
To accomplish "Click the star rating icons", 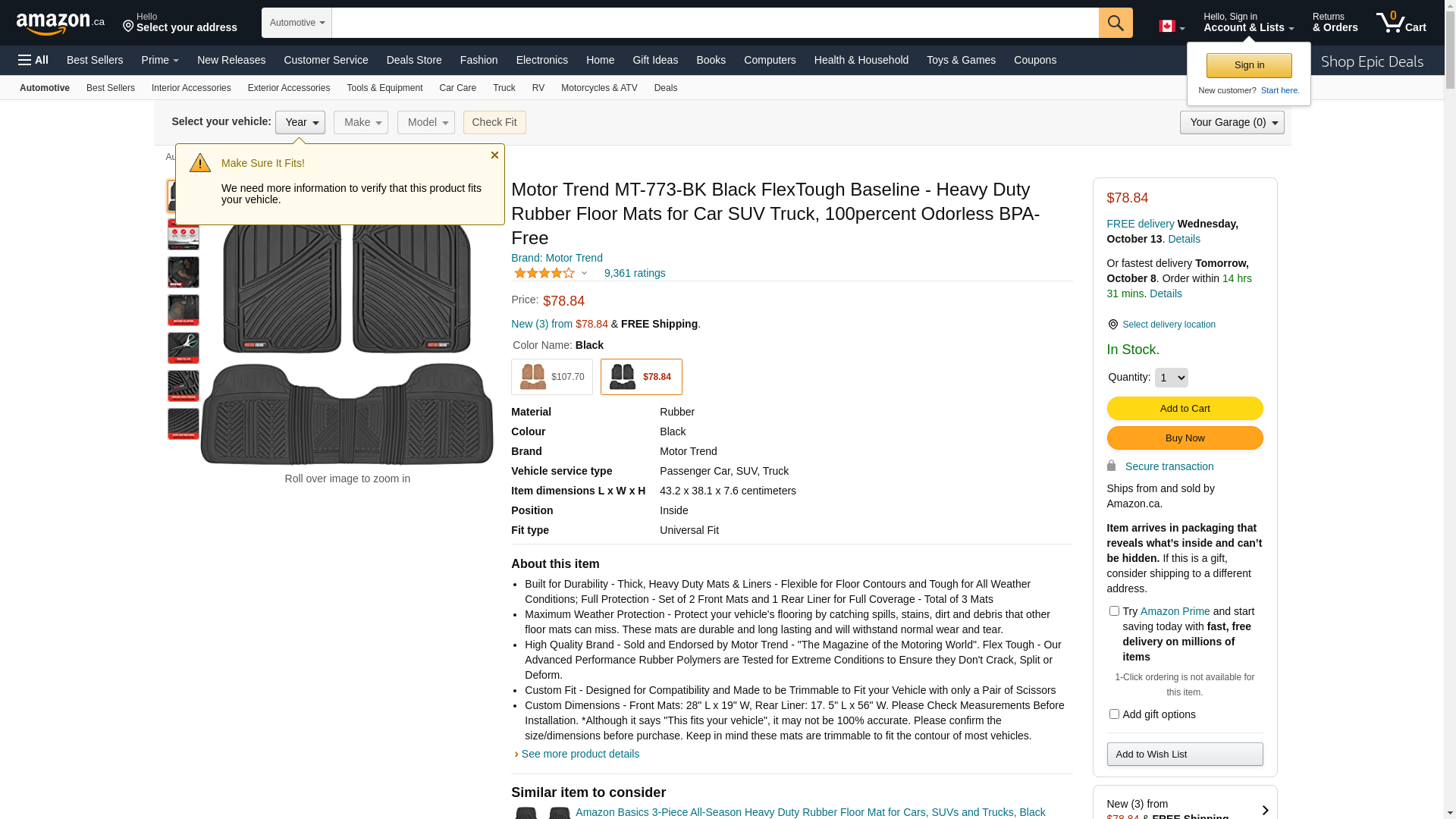I will pyautogui.click(x=544, y=273).
